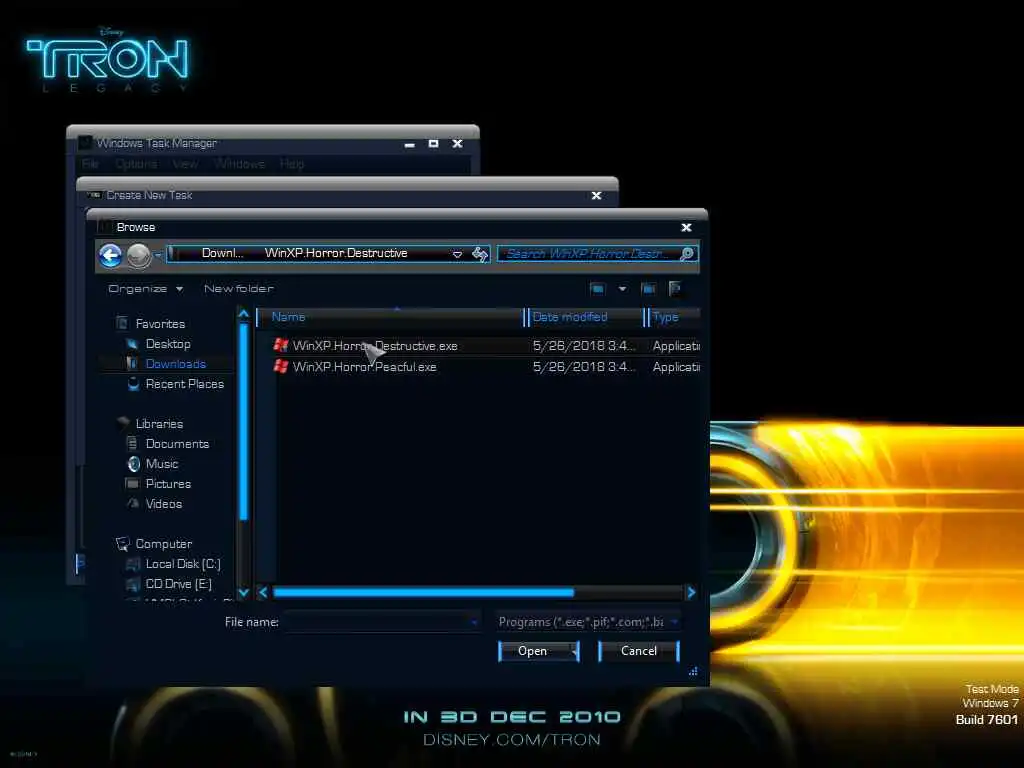Click the Pictures library icon
This screenshot has width=1024, height=768.
[x=133, y=484]
